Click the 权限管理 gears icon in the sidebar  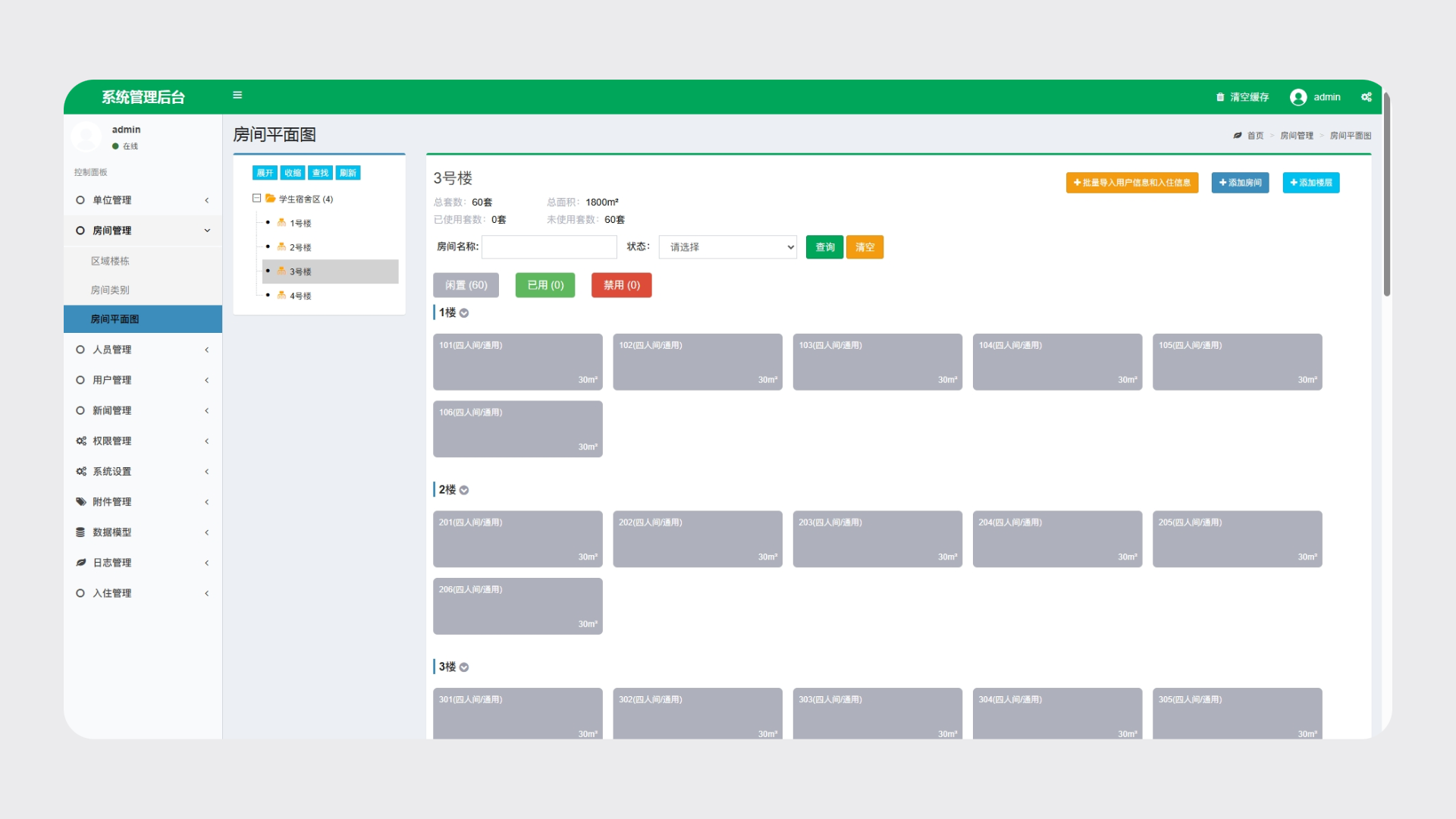click(81, 441)
